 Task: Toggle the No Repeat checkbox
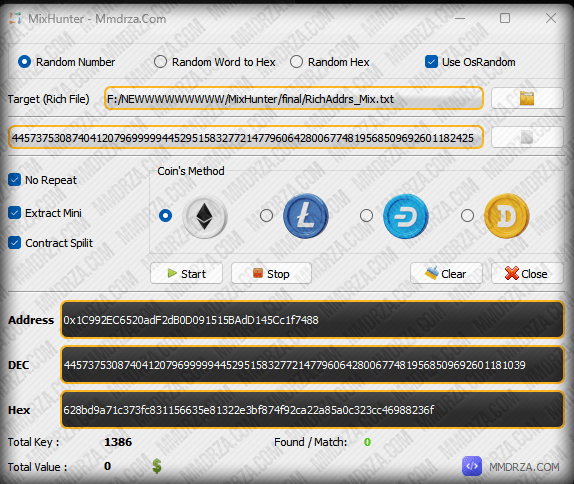(x=15, y=180)
